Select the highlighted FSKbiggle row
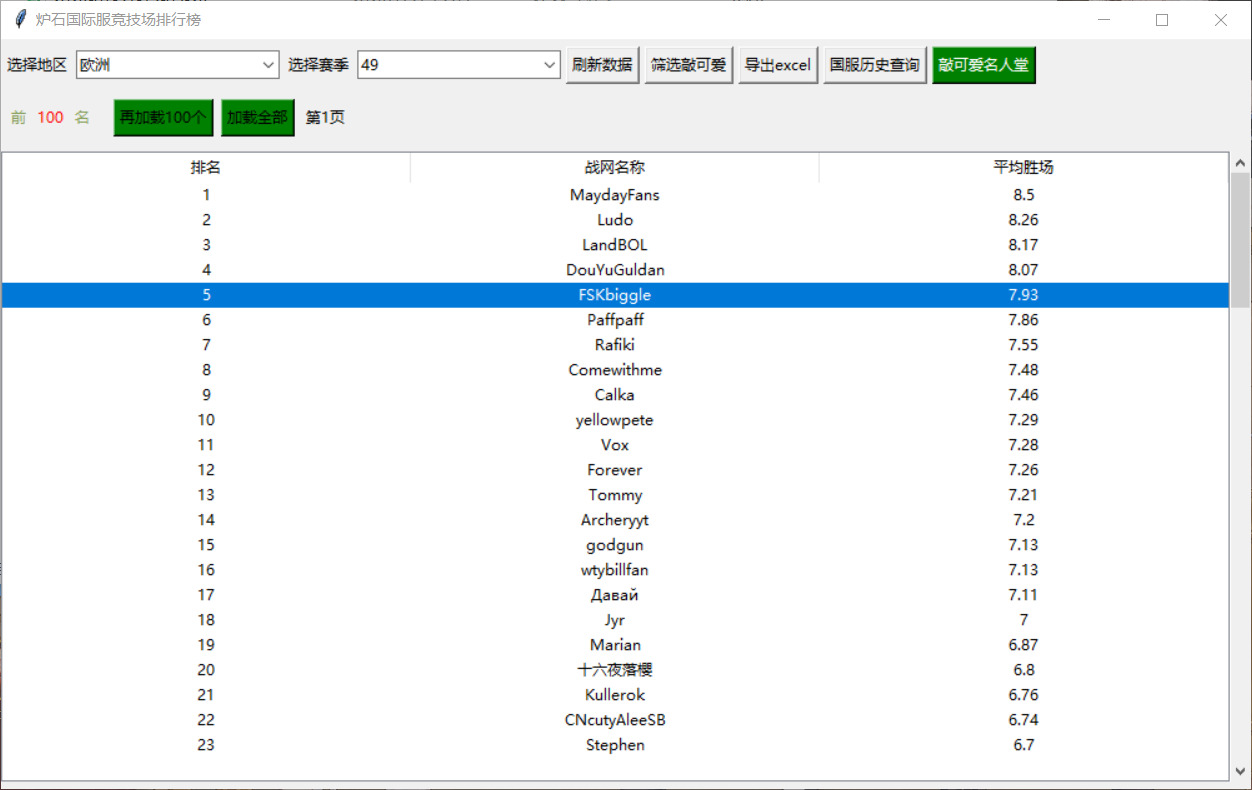Viewport: 1252px width, 790px height. 615,295
